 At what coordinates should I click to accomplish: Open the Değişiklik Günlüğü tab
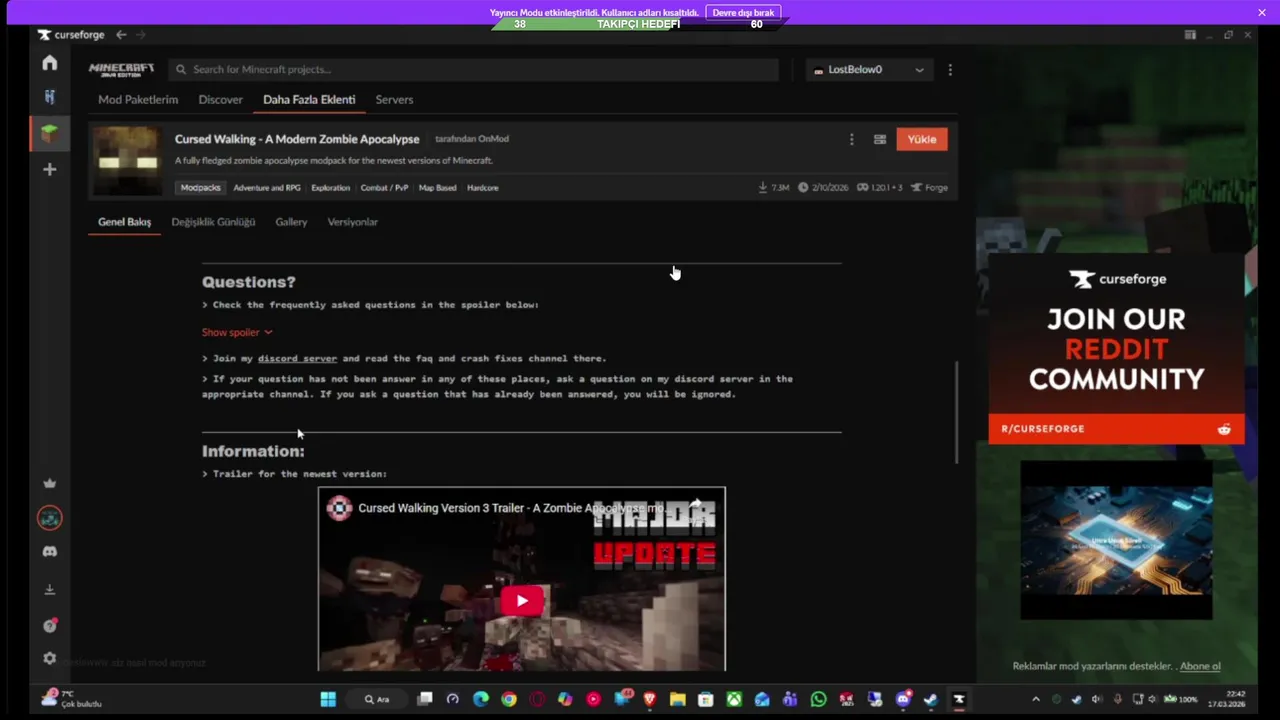pos(213,222)
